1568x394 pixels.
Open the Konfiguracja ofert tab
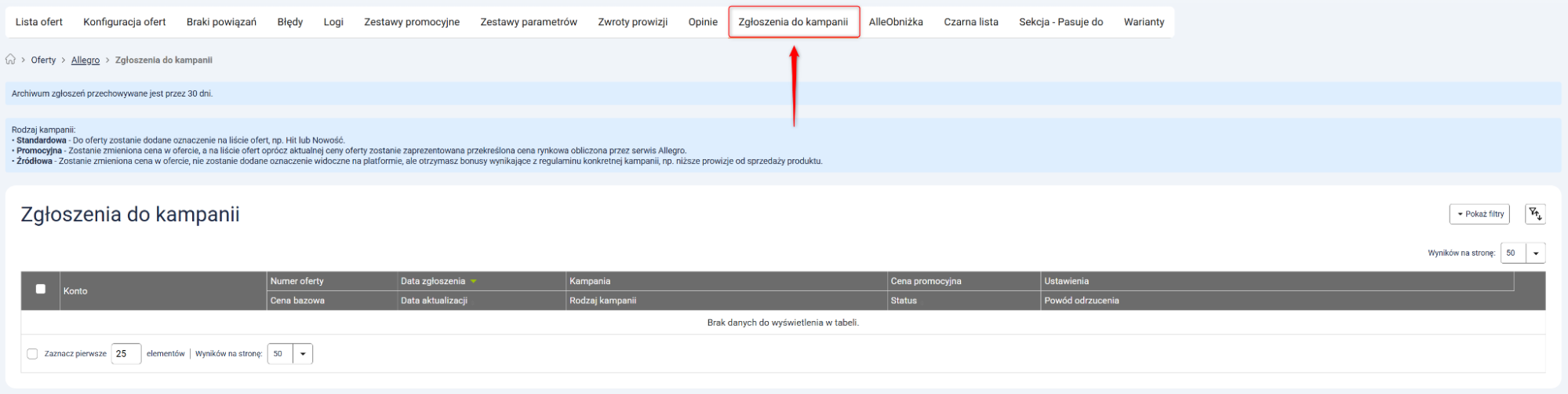[x=125, y=22]
